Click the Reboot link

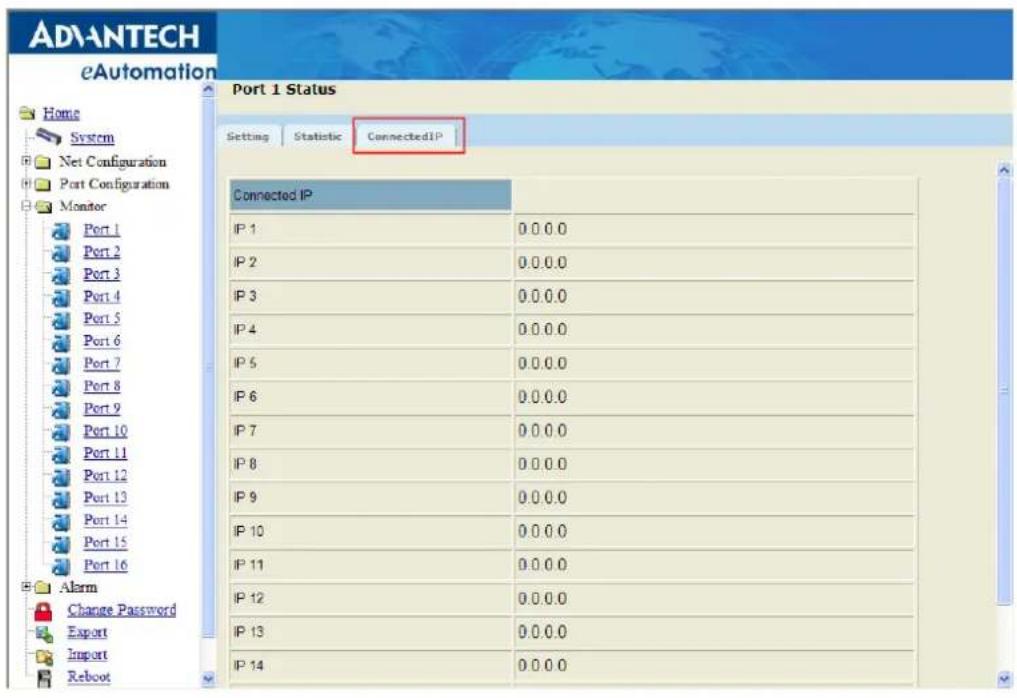[x=88, y=677]
